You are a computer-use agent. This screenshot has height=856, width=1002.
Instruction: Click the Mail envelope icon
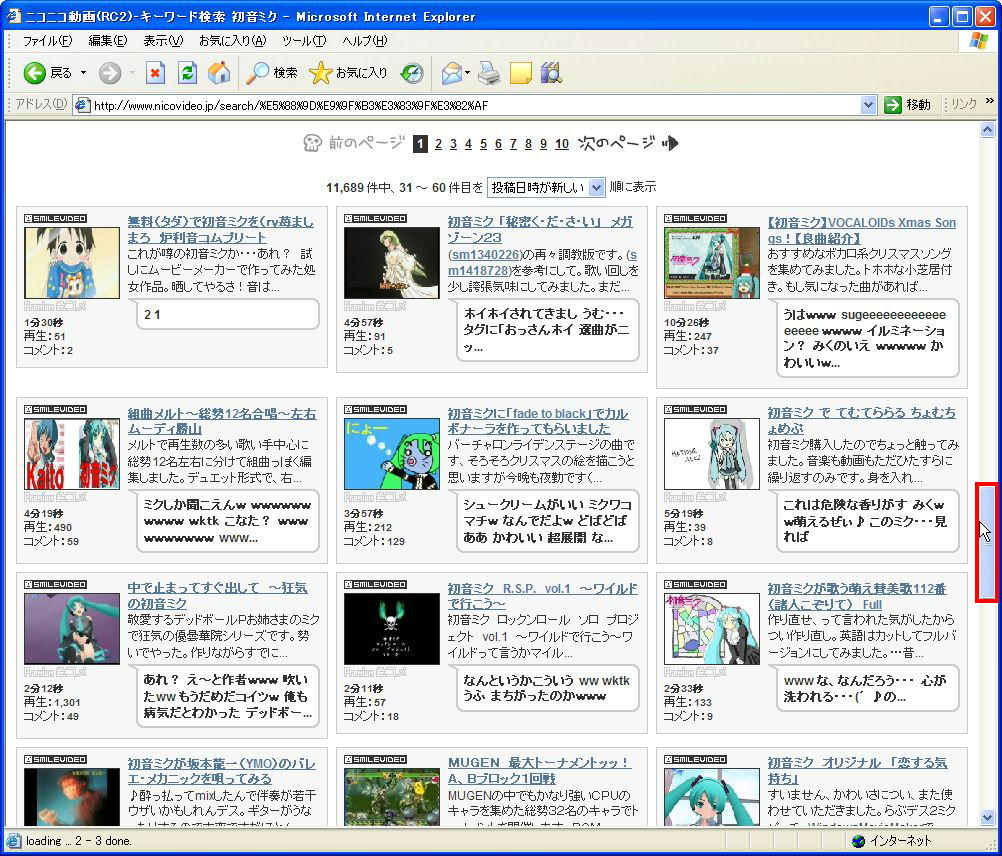click(451, 73)
